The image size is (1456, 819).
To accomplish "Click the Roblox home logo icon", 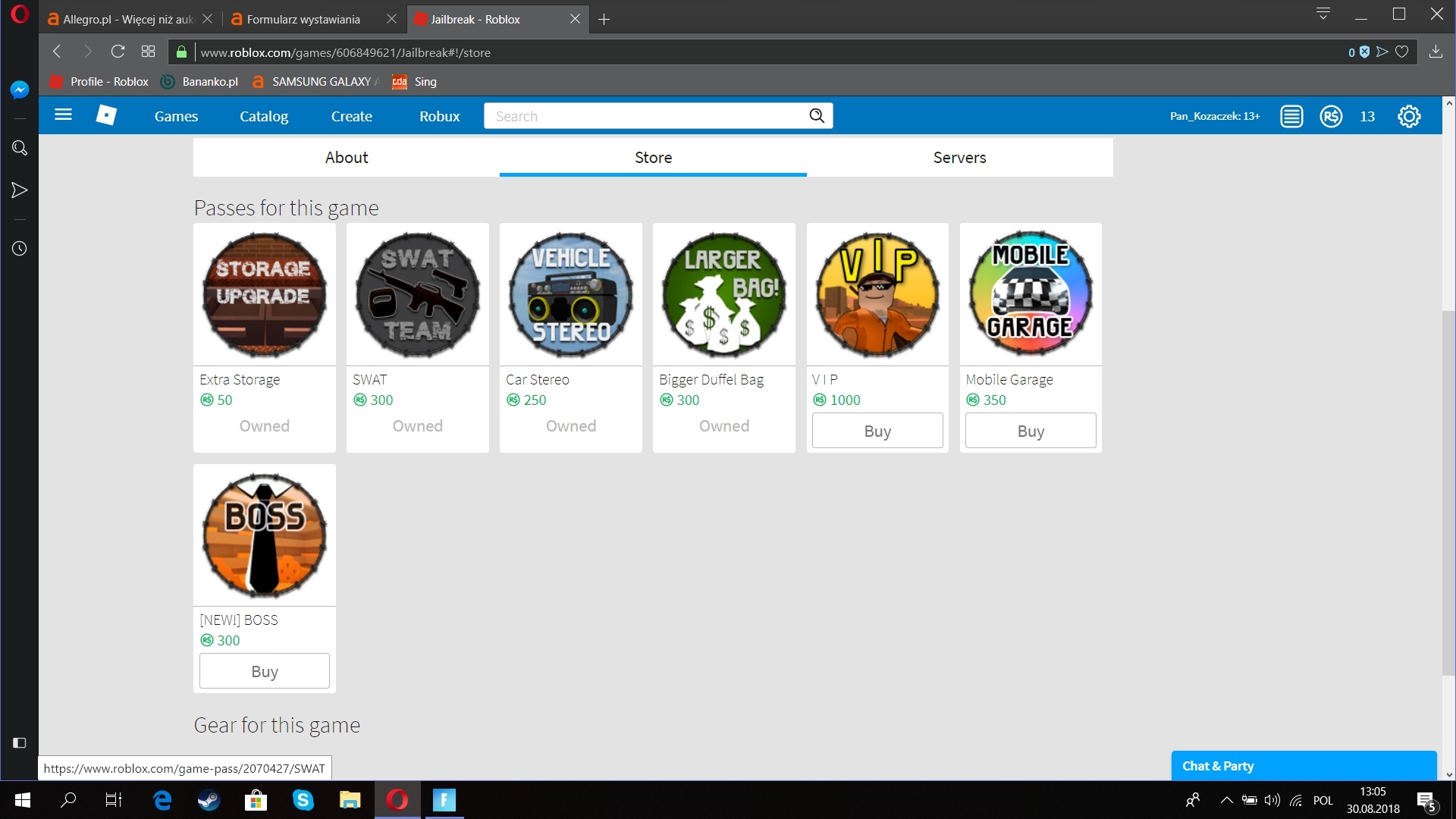I will 106,115.
